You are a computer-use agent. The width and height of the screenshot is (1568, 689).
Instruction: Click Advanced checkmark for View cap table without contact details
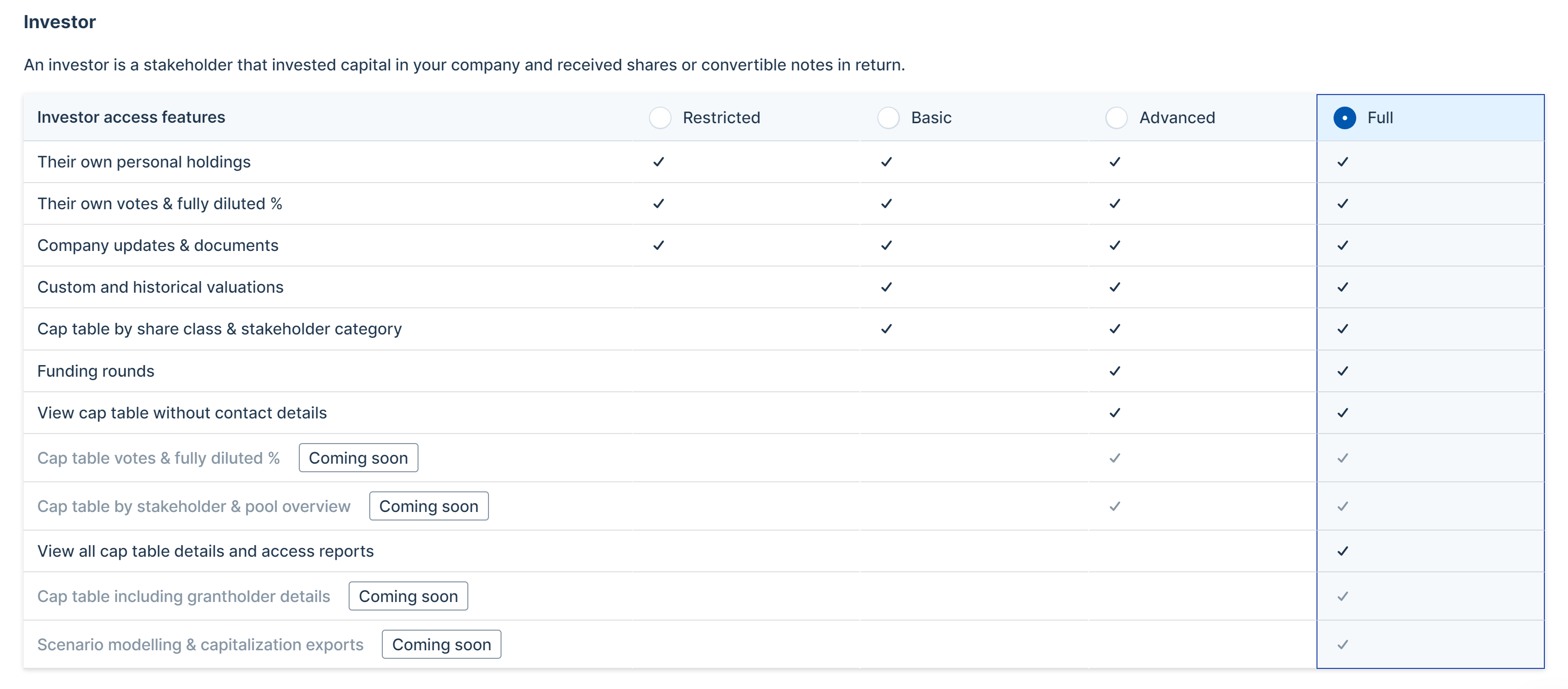pos(1115,413)
